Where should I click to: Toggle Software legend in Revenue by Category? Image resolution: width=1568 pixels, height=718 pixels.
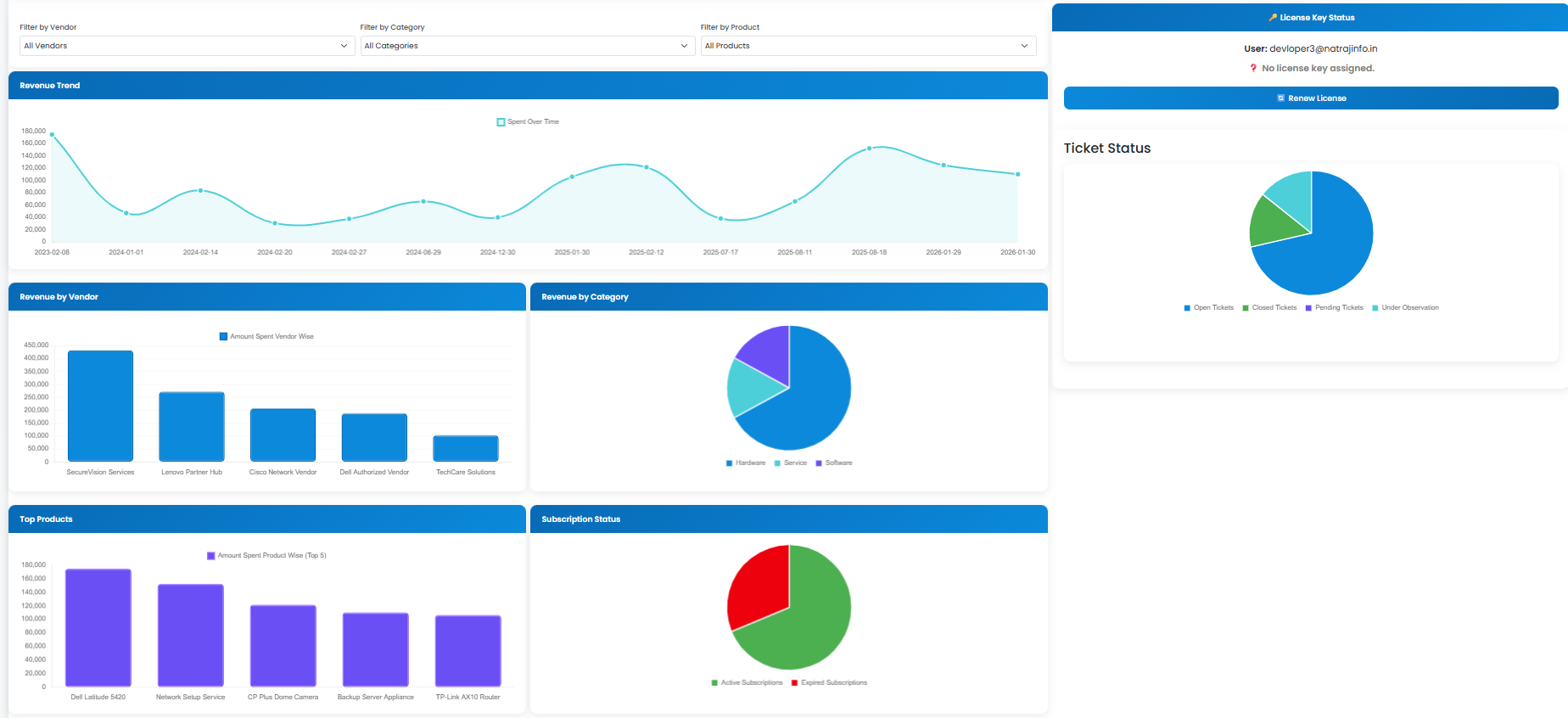point(834,463)
